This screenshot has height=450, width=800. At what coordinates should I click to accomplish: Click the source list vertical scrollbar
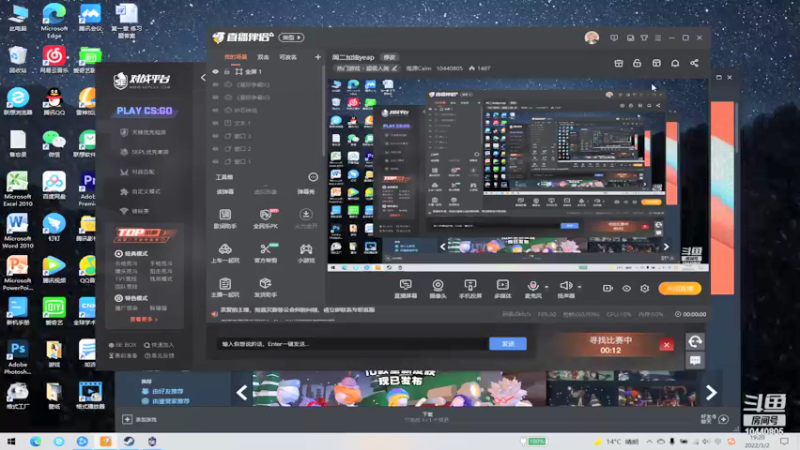[x=323, y=110]
